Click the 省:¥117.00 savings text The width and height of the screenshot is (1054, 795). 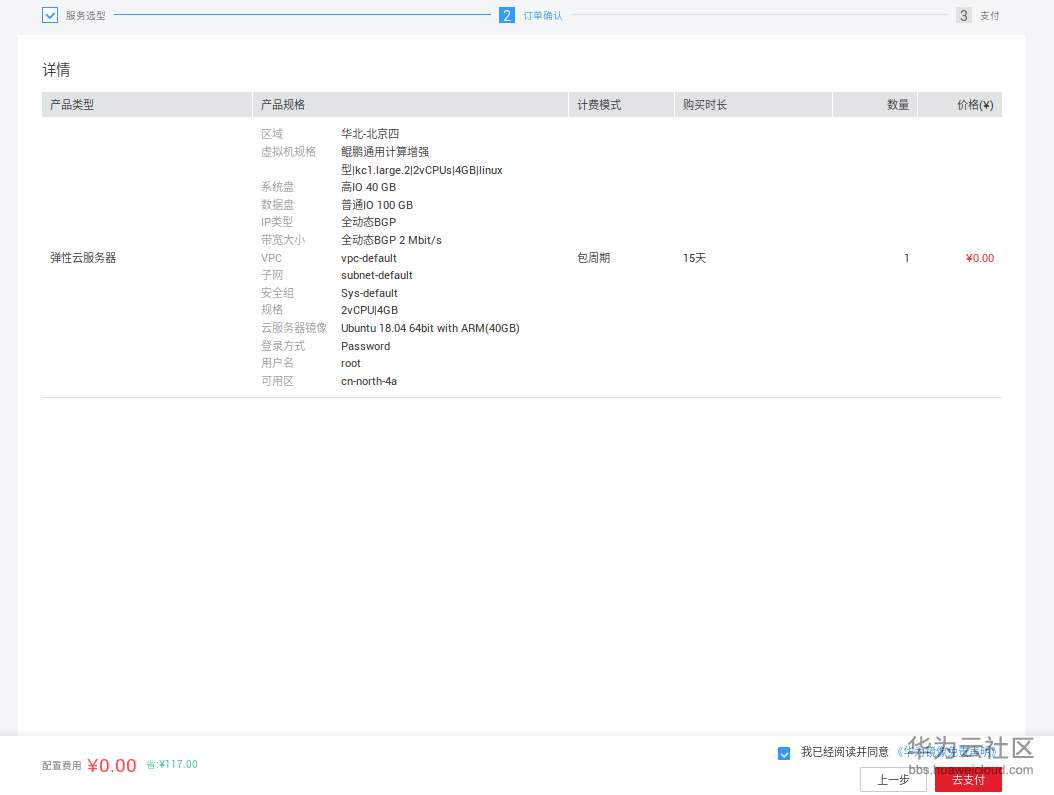(172, 764)
